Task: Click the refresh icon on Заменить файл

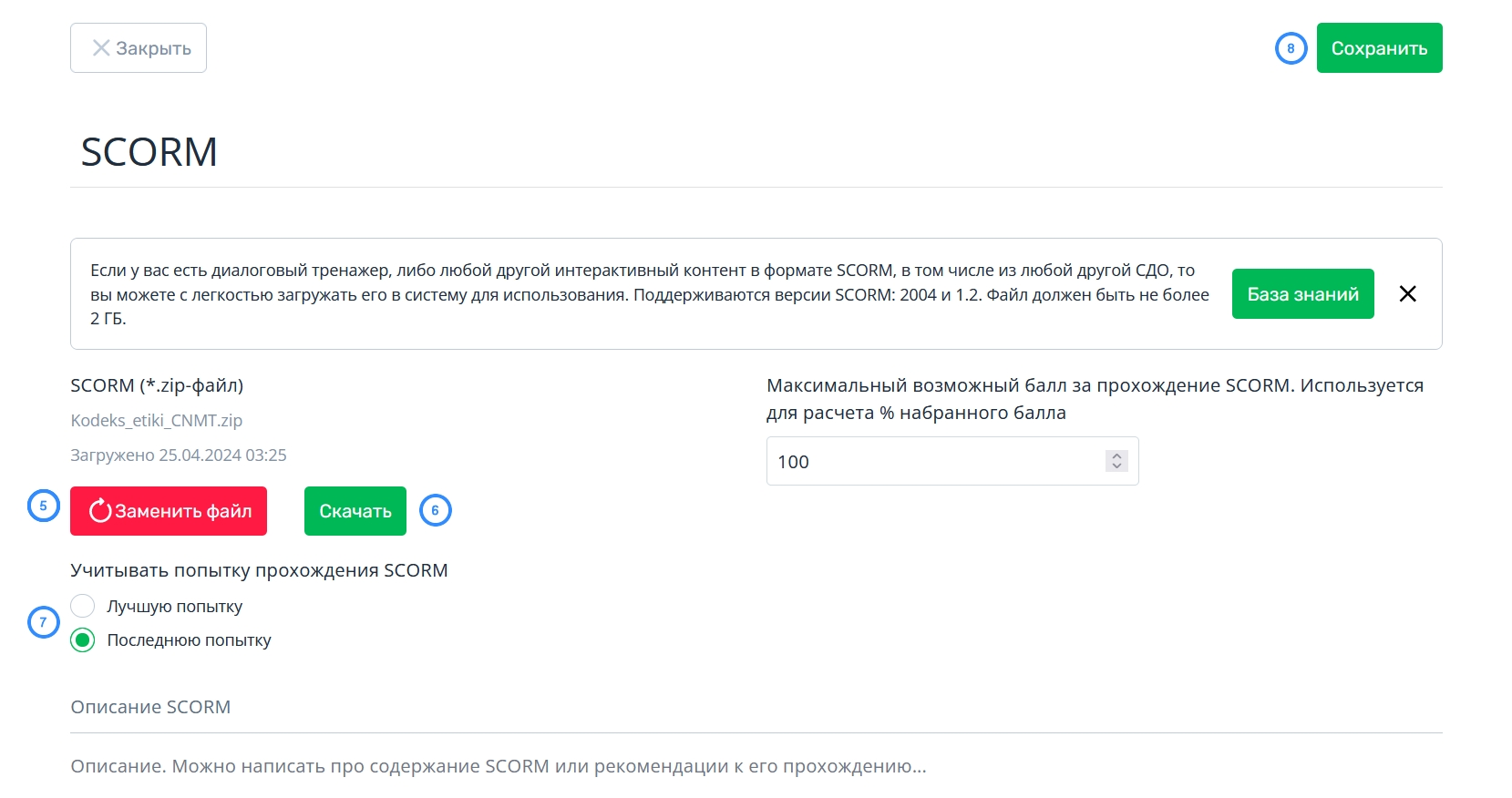Action: tap(100, 511)
